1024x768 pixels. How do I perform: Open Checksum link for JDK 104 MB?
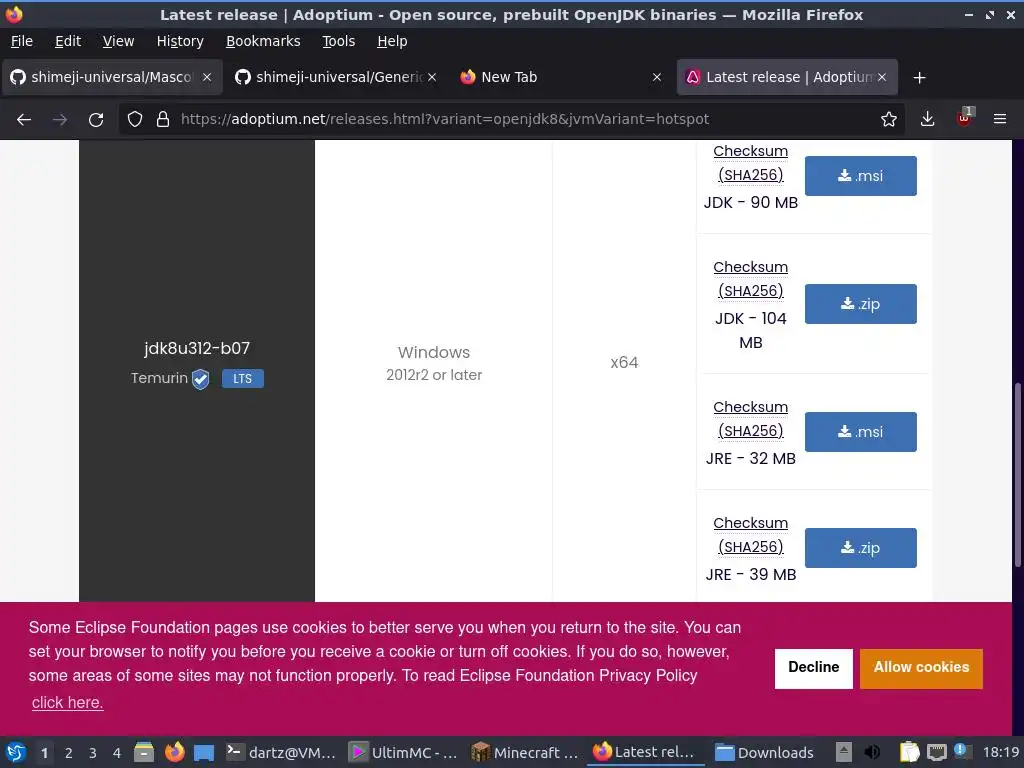coord(750,279)
